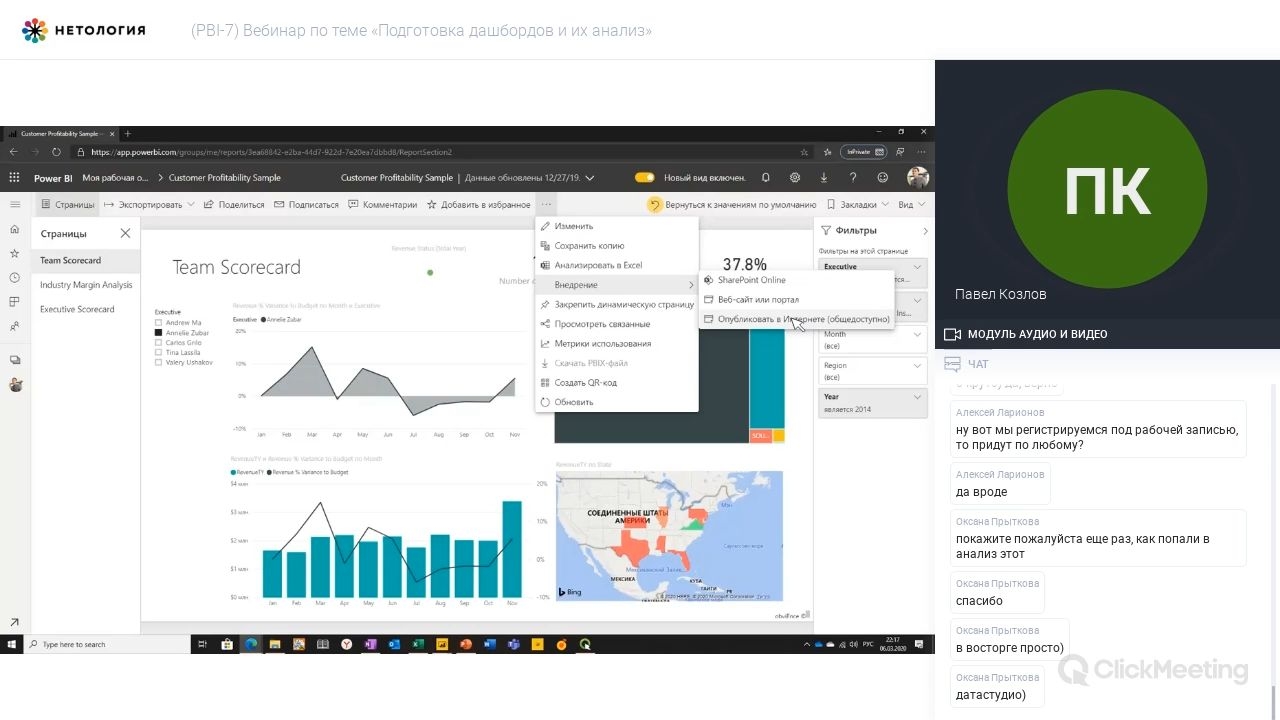The height and width of the screenshot is (720, 1280).
Task: Open the Вид view dropdown
Action: (x=911, y=204)
